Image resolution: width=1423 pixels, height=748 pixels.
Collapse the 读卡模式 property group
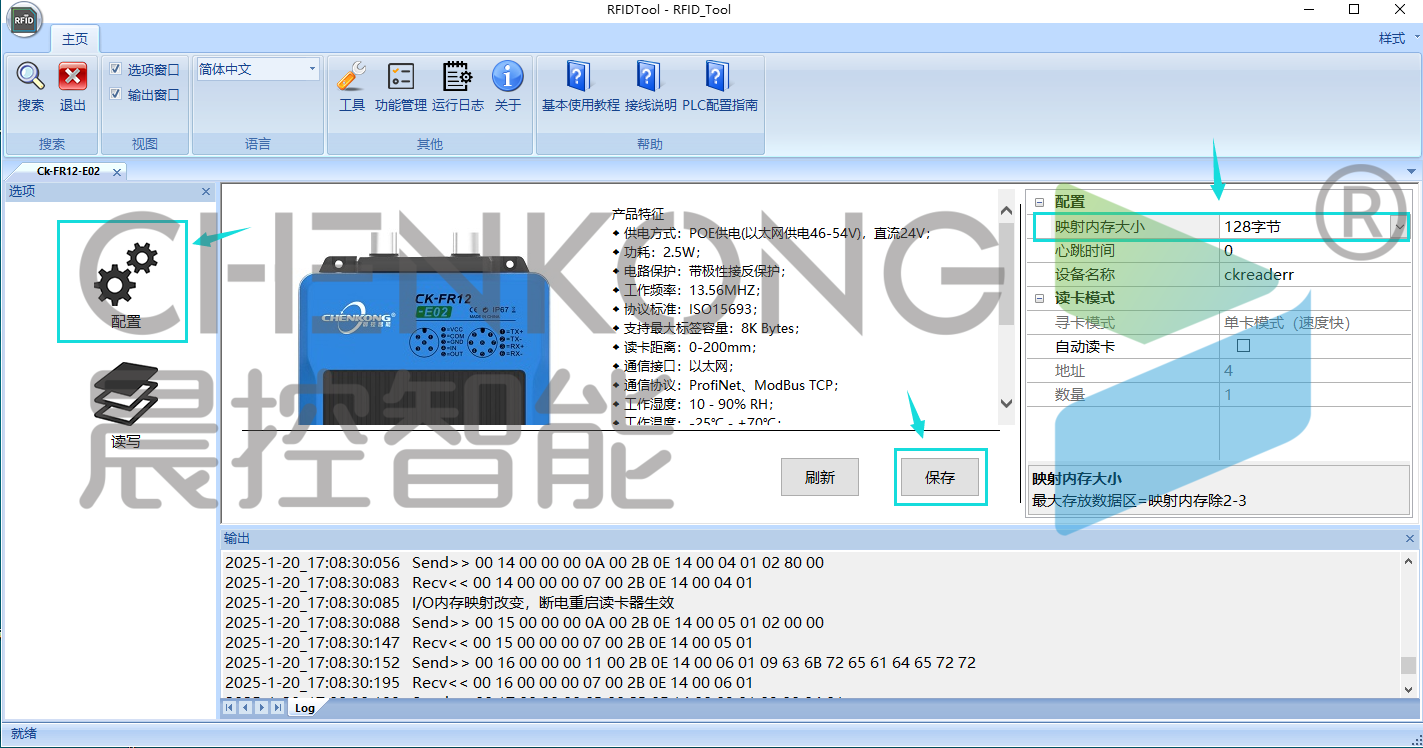tap(1039, 298)
